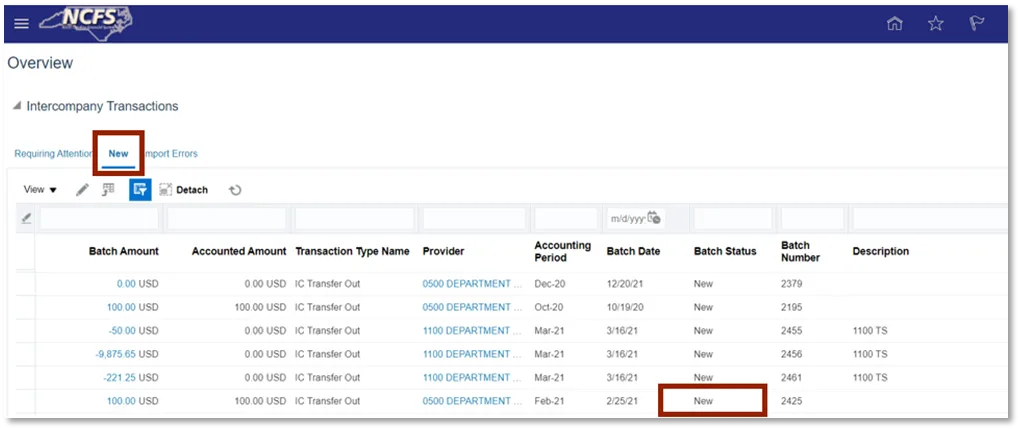Viewport: 1020px width, 430px height.
Task: Open Favorites star icon
Action: point(935,24)
